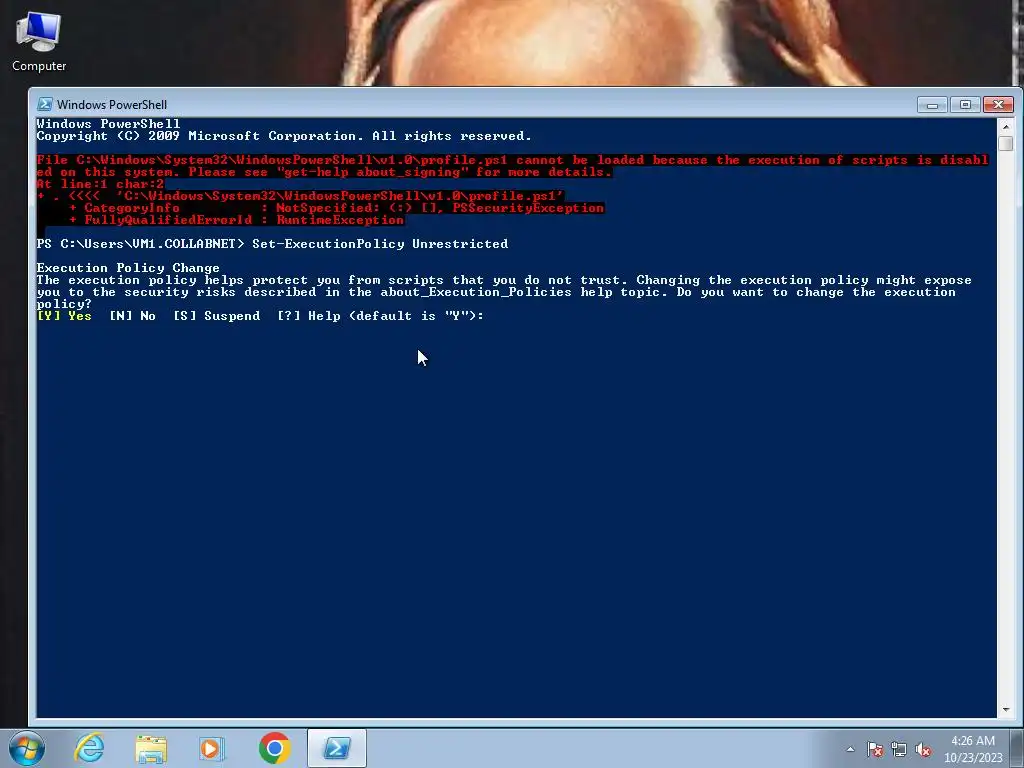Click the "[S] Suspend" option text
Screen dimensions: 1024x768
(x=216, y=316)
